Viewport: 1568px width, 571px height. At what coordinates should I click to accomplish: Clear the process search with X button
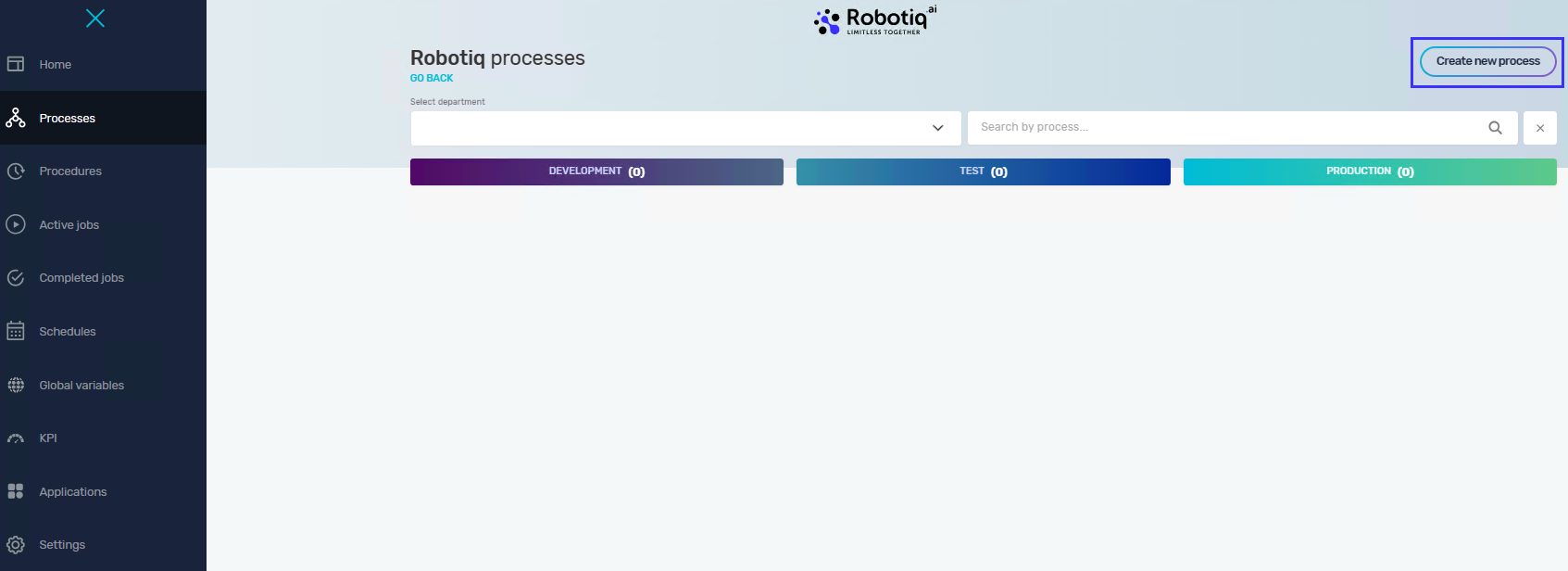pyautogui.click(x=1540, y=128)
